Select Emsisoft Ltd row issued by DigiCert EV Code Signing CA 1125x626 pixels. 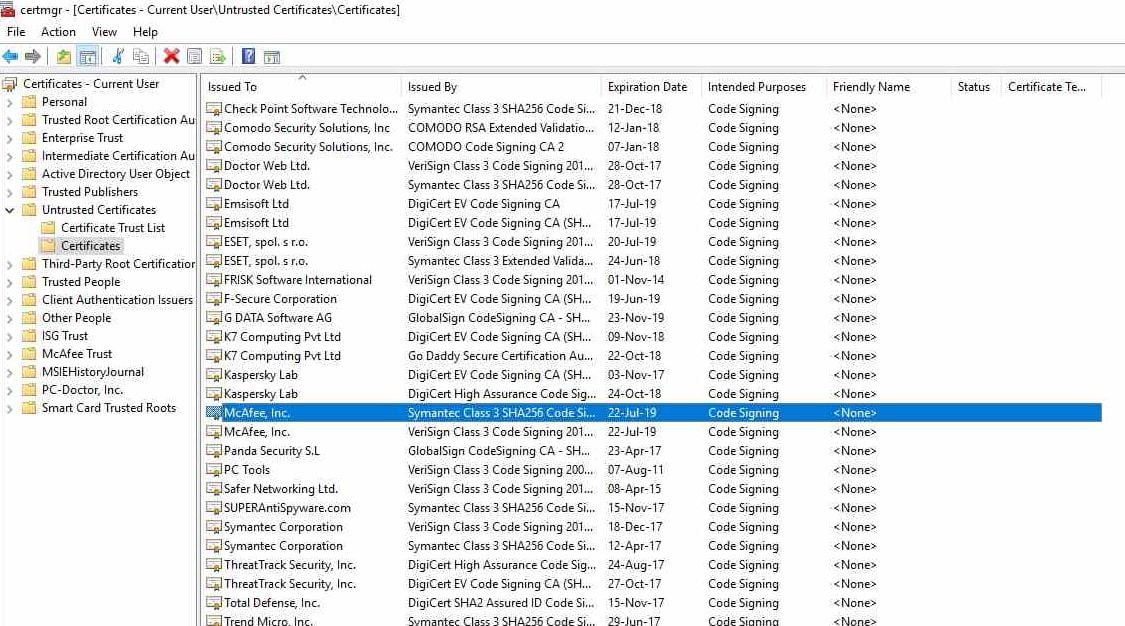click(x=653, y=204)
